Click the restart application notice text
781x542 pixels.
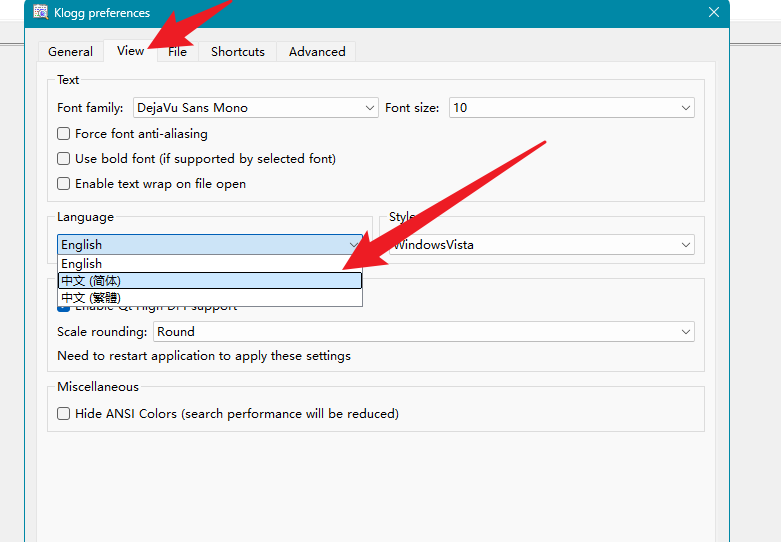(204, 356)
